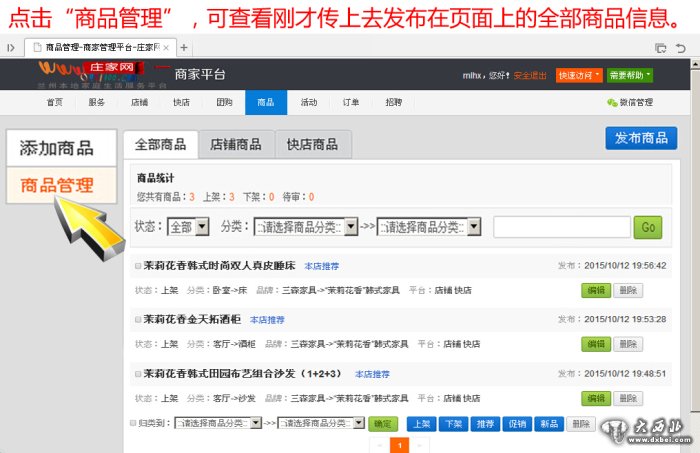The image size is (700, 453).
Task: Select the 茉莉花香金天拓酒柜 product checkbox
Action: [137, 320]
